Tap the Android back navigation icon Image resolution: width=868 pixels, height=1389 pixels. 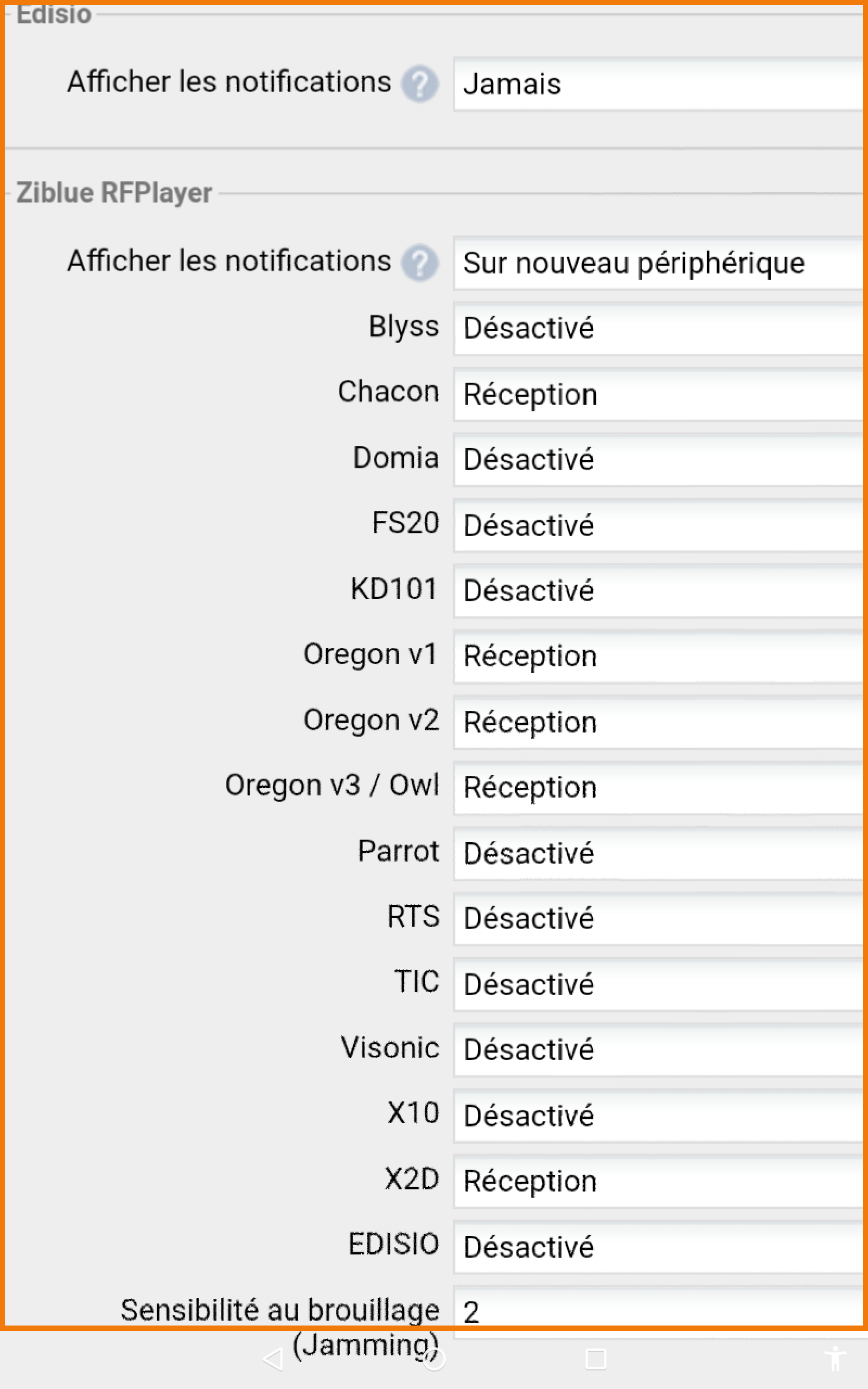coord(273,1359)
